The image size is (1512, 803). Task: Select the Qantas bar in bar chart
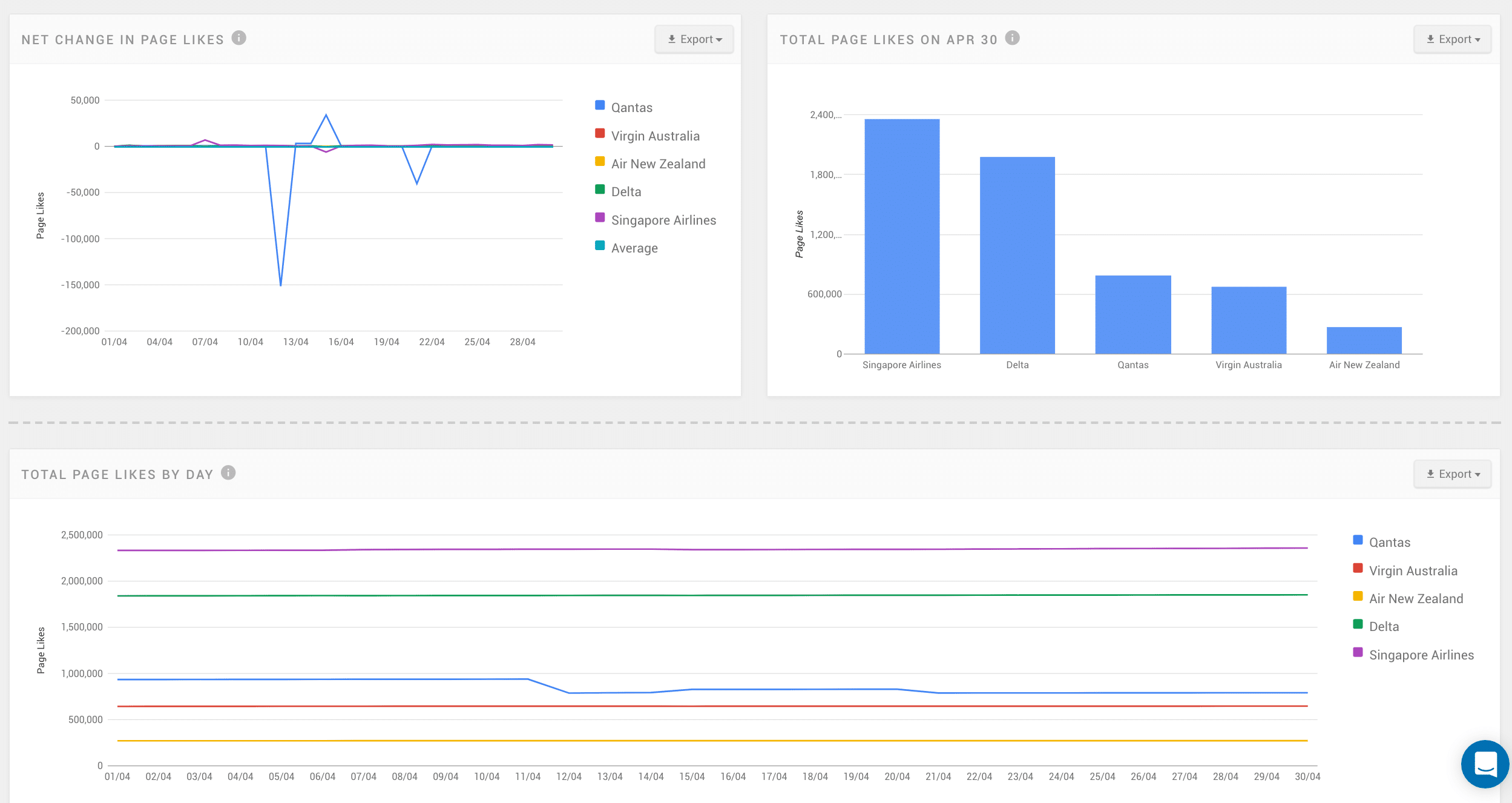[1133, 314]
